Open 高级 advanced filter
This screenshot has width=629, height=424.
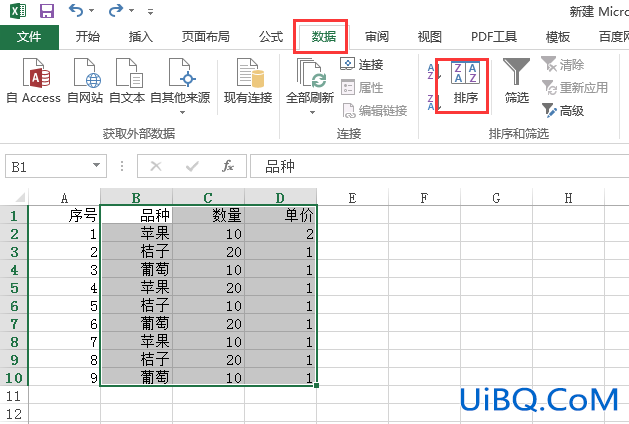tap(563, 110)
